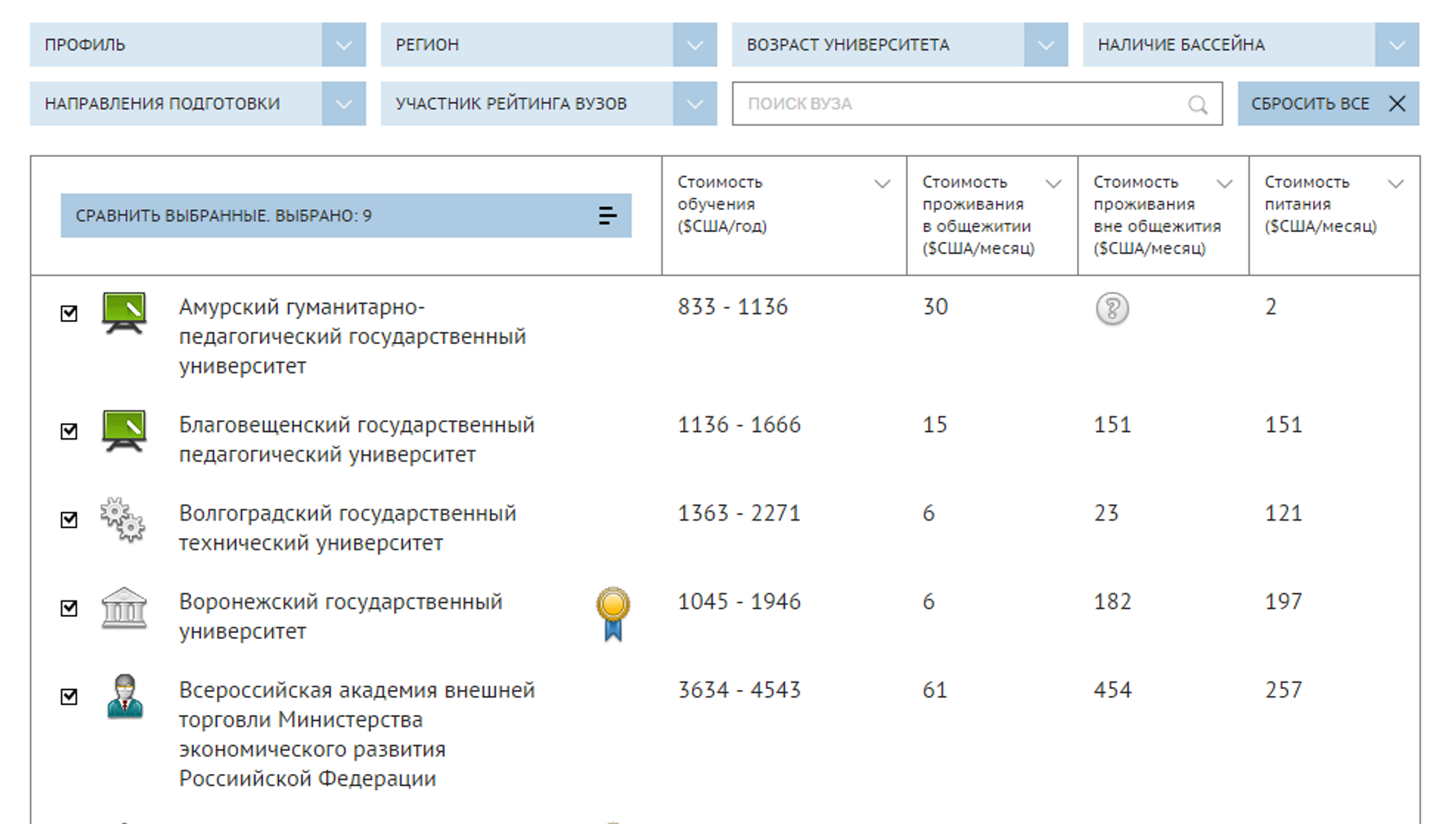Viewport: 1456px width, 824px height.
Task: Click the ПОИСК ВУЗА search field
Action: [x=977, y=104]
